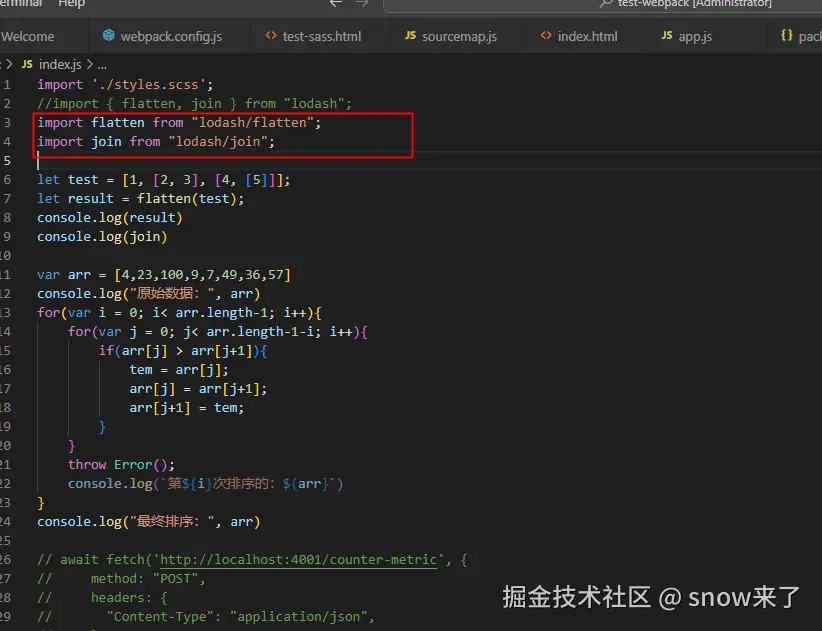Switch to the index.html tab
The height and width of the screenshot is (631, 822).
pyautogui.click(x=586, y=37)
